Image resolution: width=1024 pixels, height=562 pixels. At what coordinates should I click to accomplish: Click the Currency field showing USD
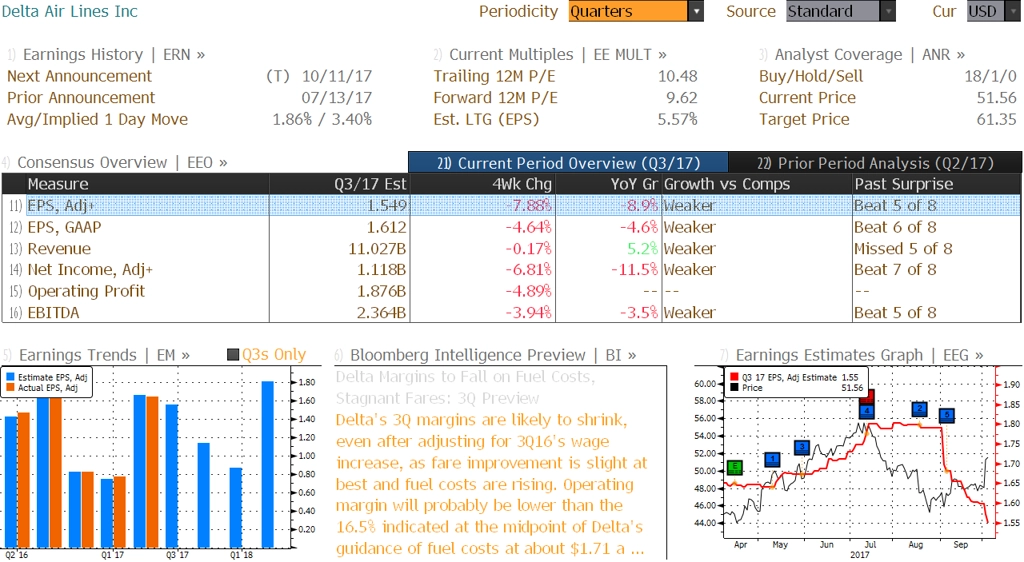(x=984, y=11)
